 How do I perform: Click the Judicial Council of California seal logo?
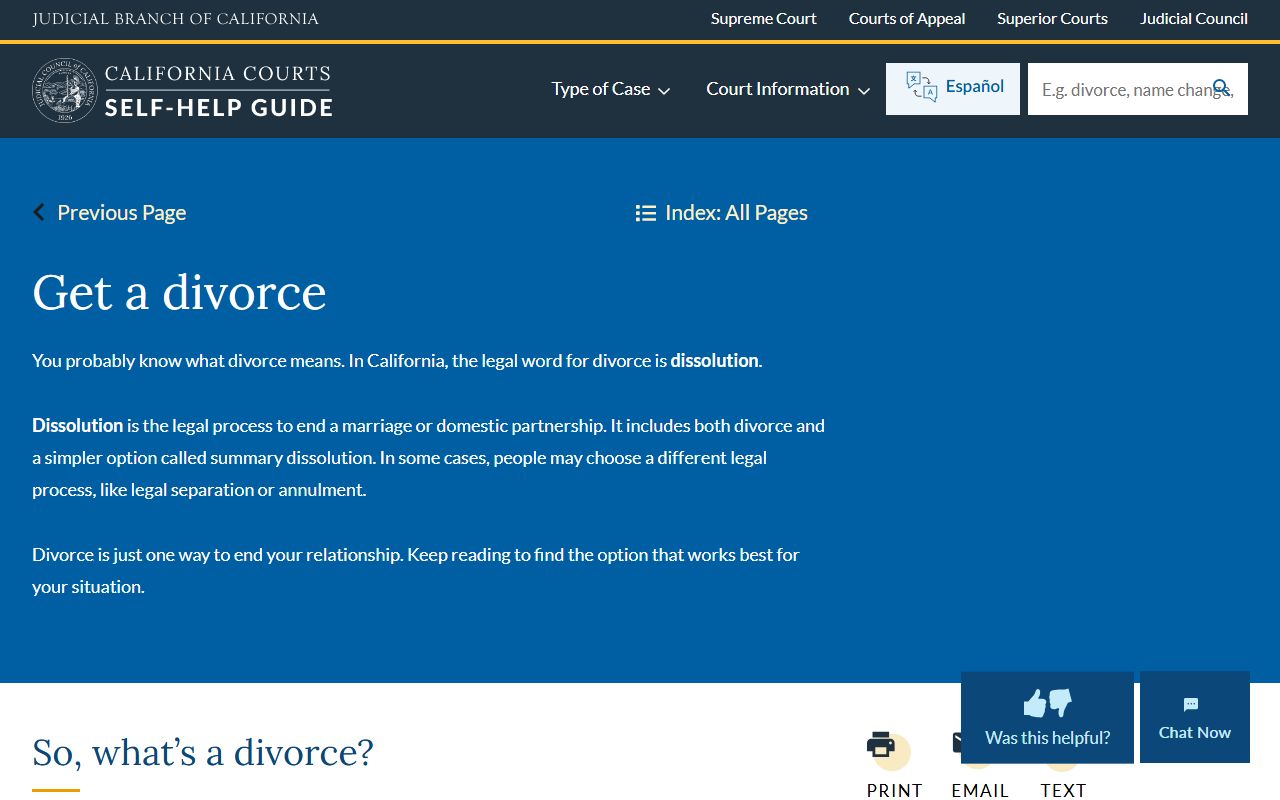65,90
